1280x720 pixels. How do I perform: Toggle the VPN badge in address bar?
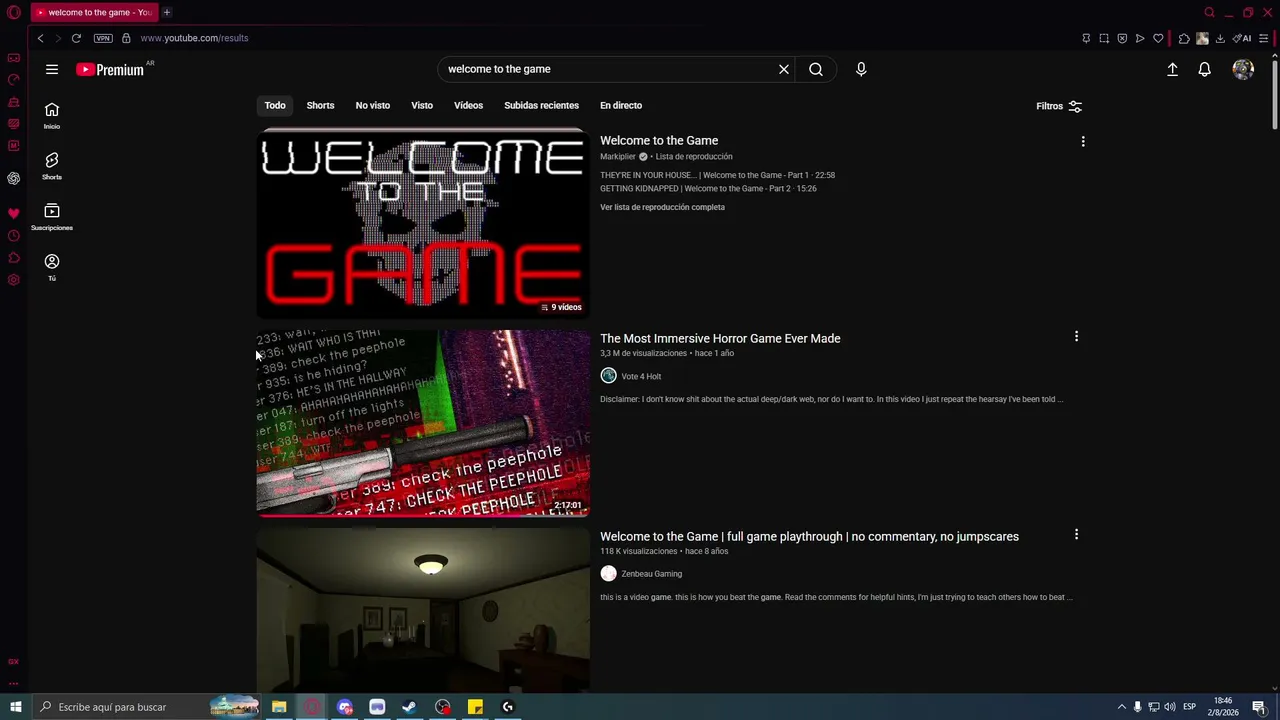tap(103, 38)
